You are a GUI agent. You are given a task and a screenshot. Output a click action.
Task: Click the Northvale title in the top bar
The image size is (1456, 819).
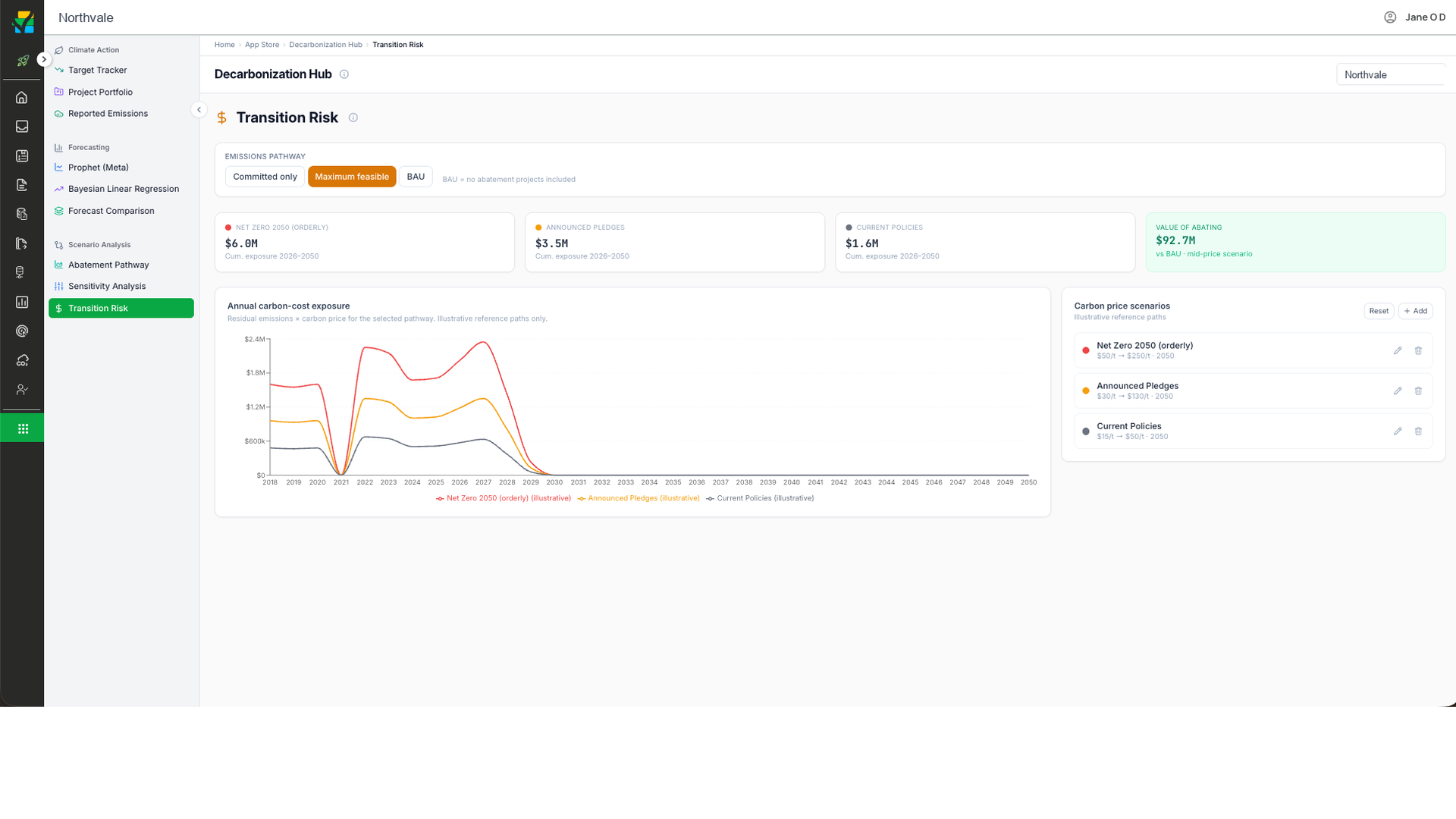pyautogui.click(x=86, y=17)
